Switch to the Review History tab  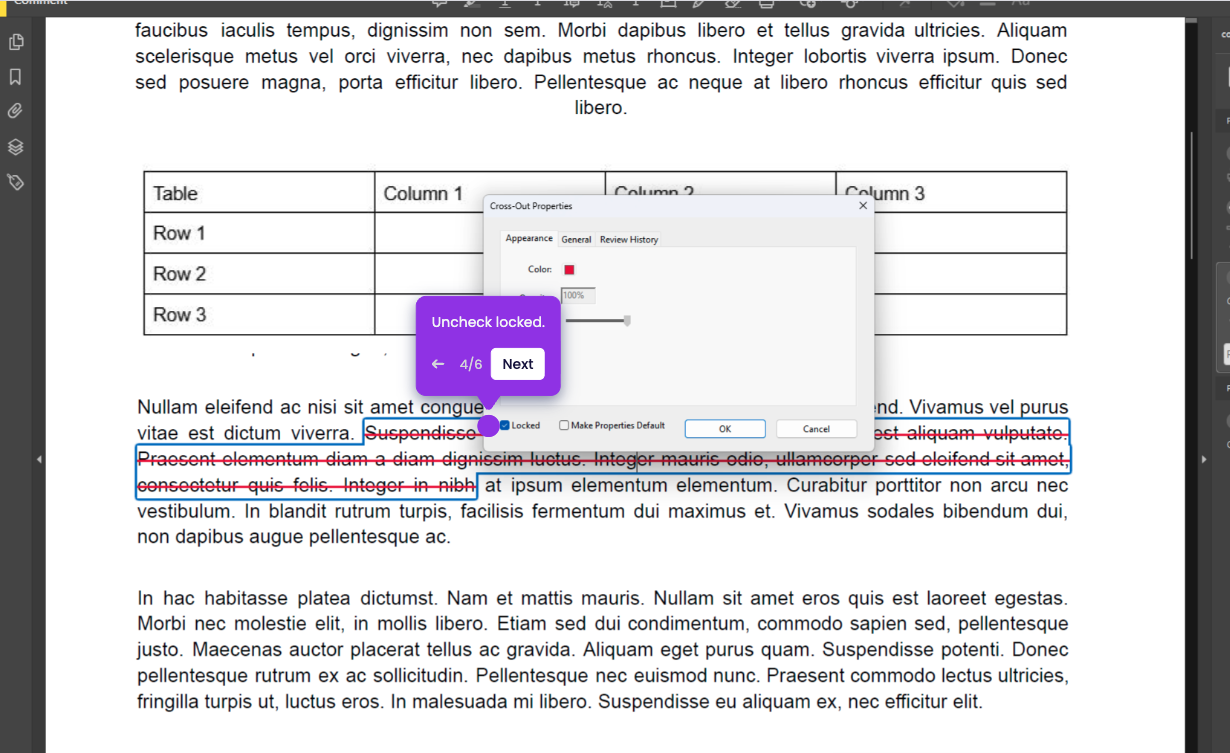[x=629, y=239]
